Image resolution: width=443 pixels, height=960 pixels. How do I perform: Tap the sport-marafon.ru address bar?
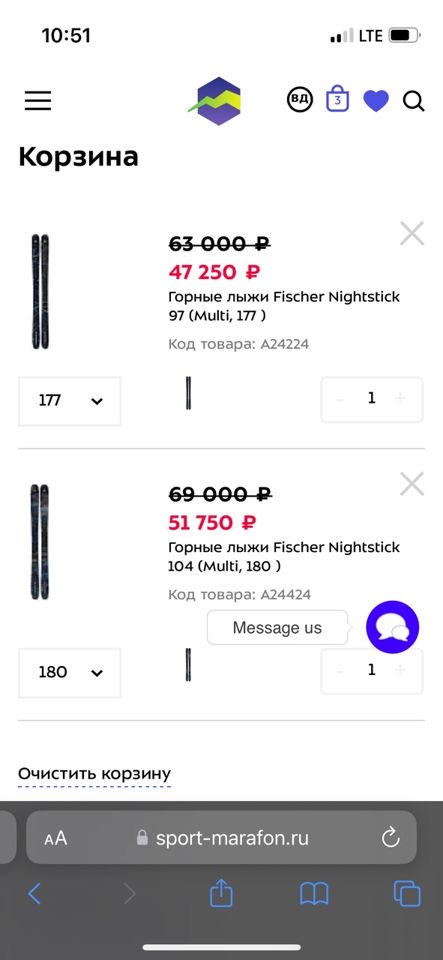coord(222,838)
